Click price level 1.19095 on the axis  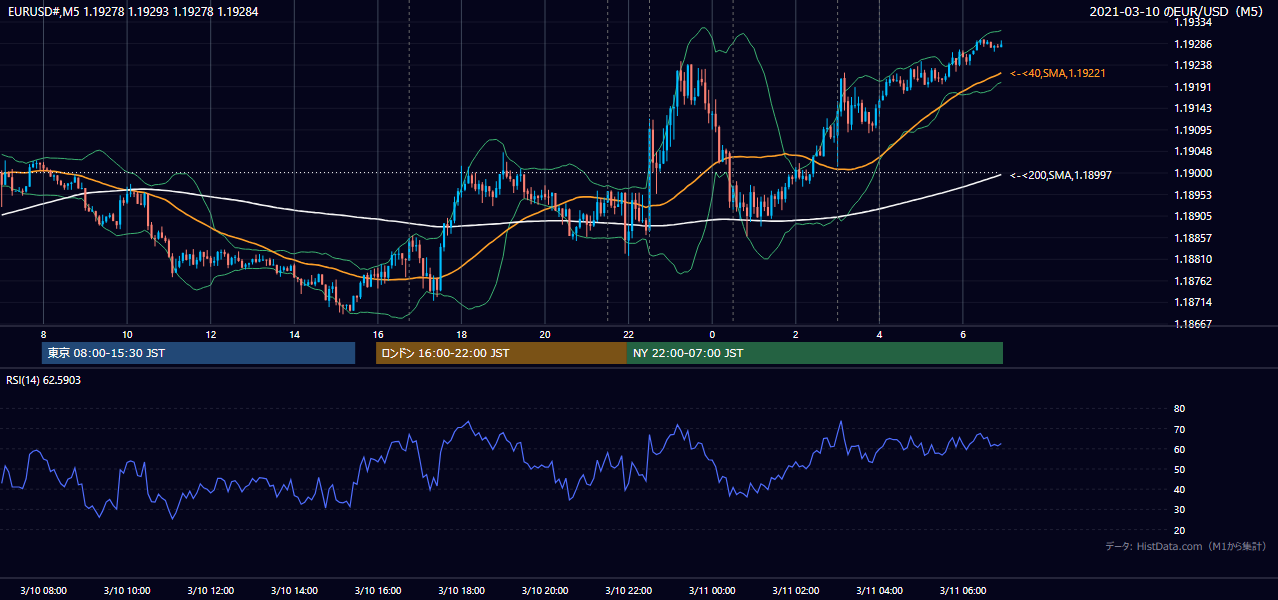tap(1192, 130)
